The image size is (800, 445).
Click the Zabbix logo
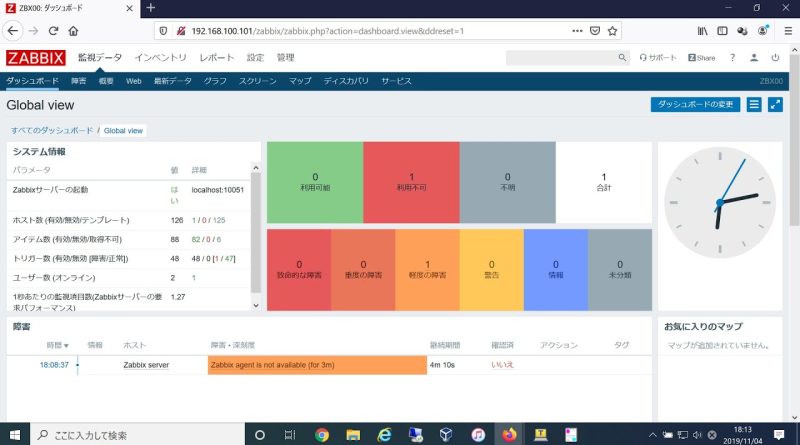pos(36,58)
